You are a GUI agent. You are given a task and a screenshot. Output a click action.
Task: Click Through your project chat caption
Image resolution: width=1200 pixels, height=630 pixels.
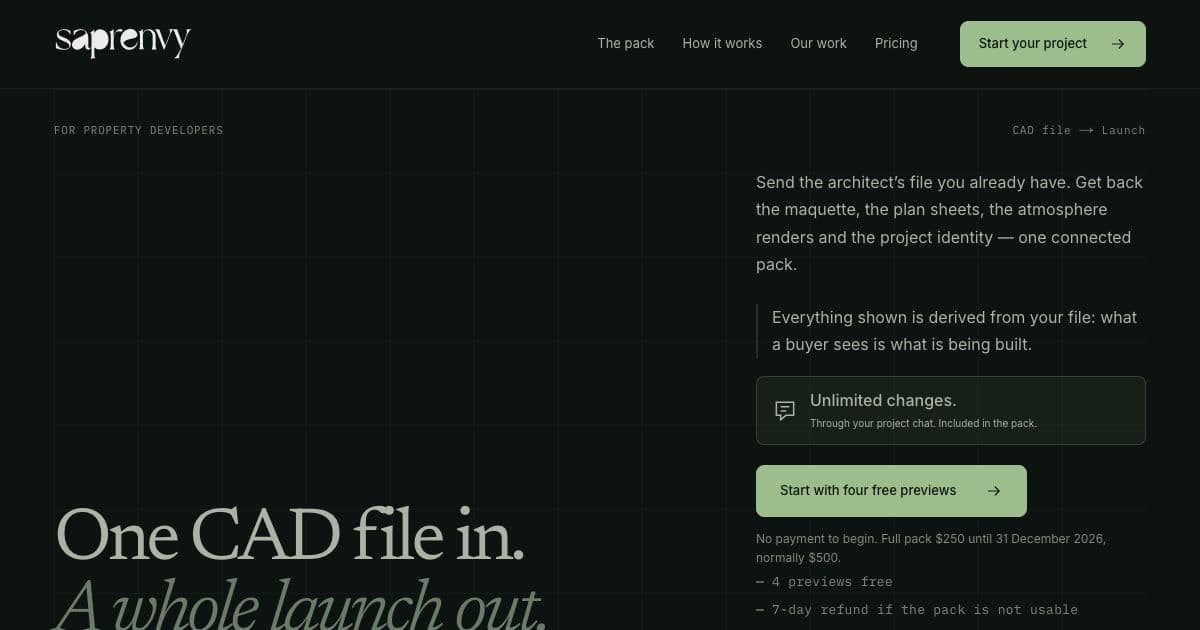[923, 423]
